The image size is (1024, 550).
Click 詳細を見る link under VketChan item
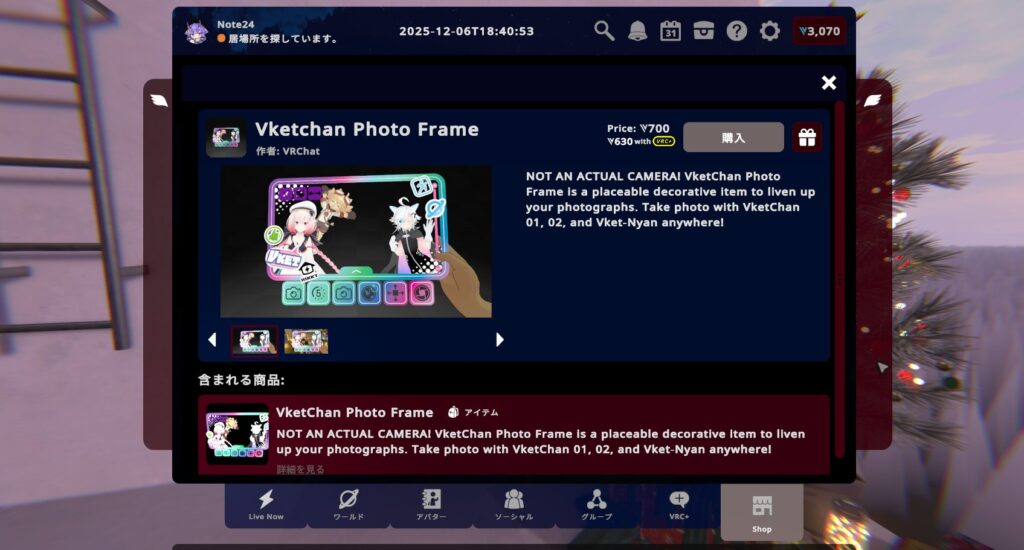pyautogui.click(x=300, y=469)
